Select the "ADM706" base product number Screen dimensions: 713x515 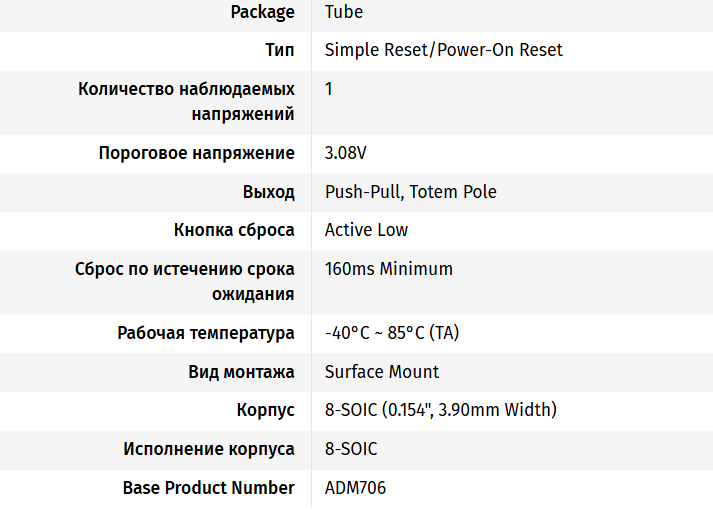click(355, 488)
